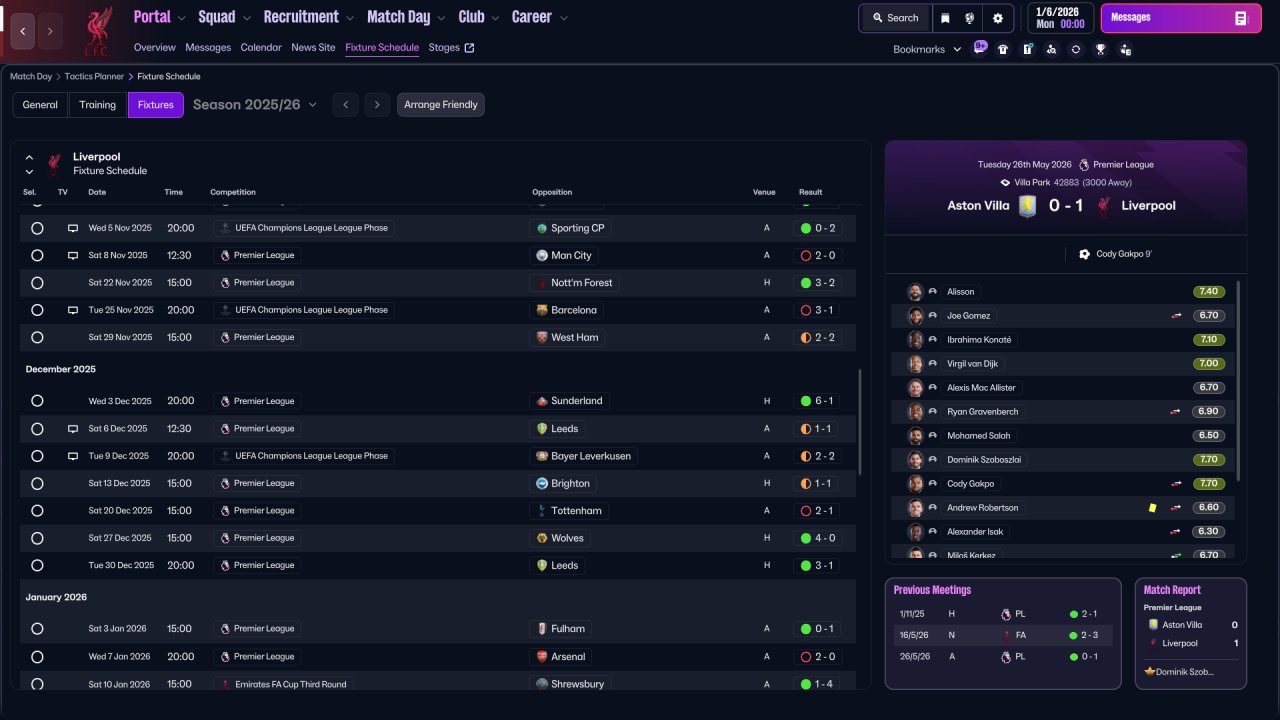The height and width of the screenshot is (720, 1280).
Task: Click the TV icon for Barcelona fixture
Action: (72, 310)
